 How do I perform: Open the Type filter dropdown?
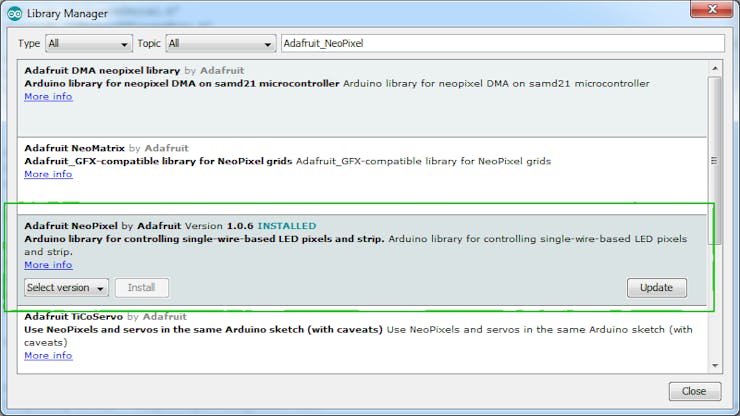(x=89, y=43)
